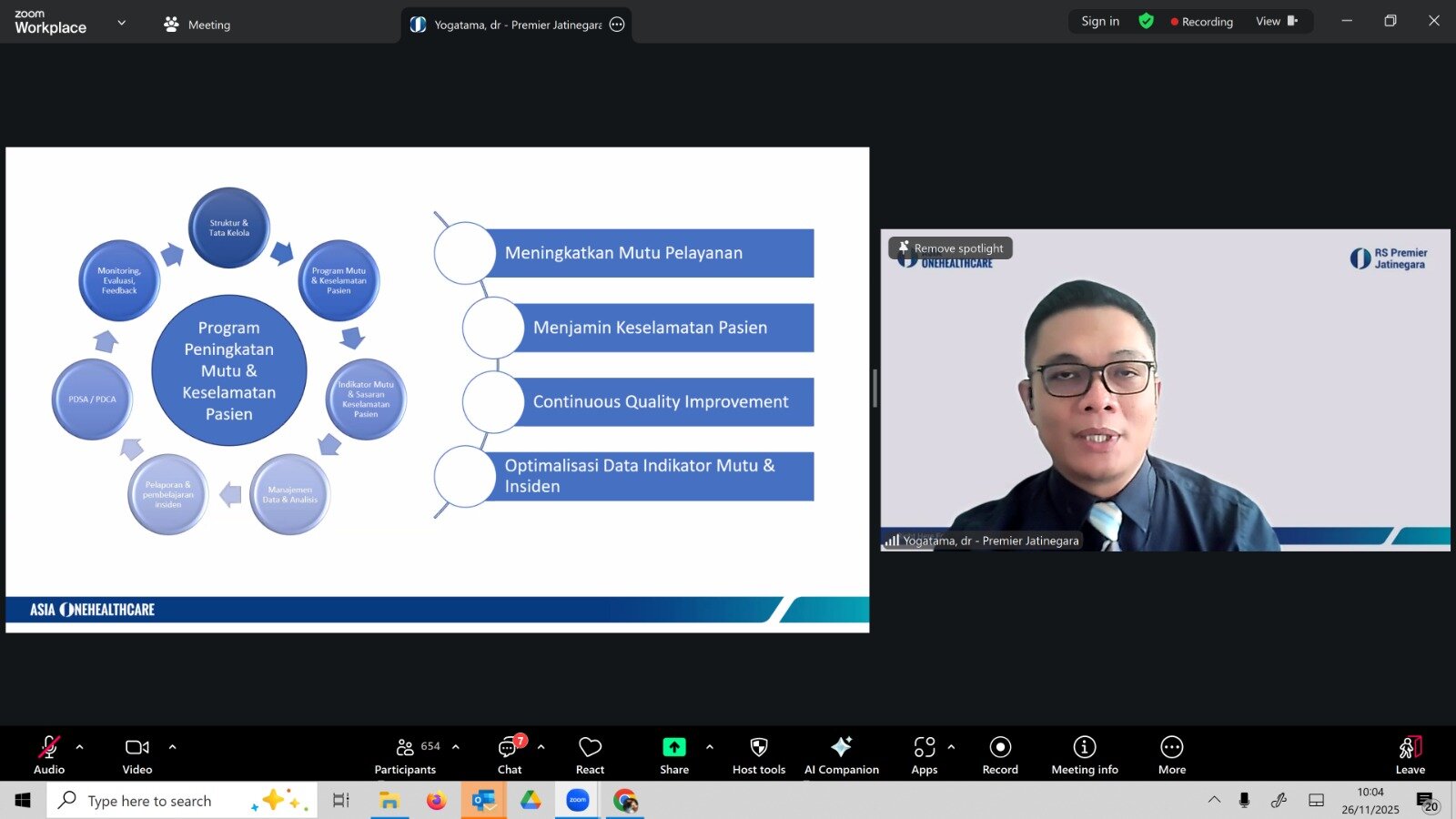Viewport: 1456px width, 819px height.
Task: Launch AI Companion
Action: 841,755
